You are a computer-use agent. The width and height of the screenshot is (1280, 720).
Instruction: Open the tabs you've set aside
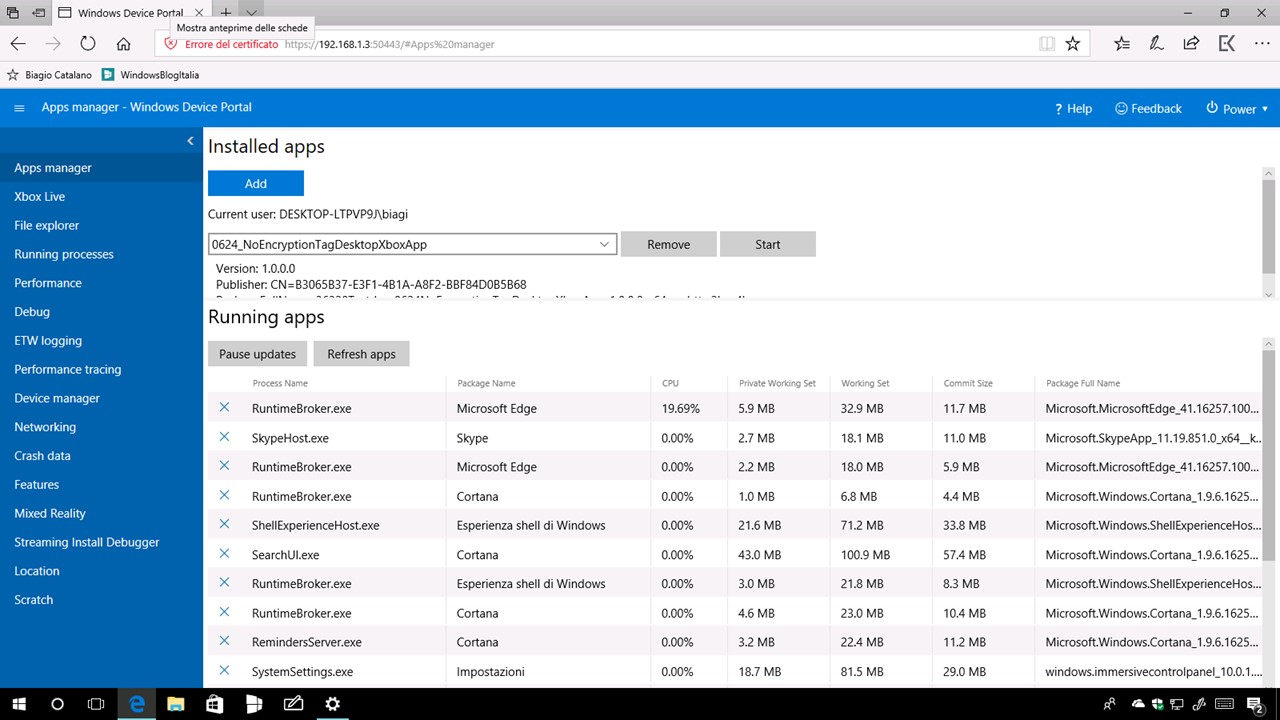tap(13, 13)
